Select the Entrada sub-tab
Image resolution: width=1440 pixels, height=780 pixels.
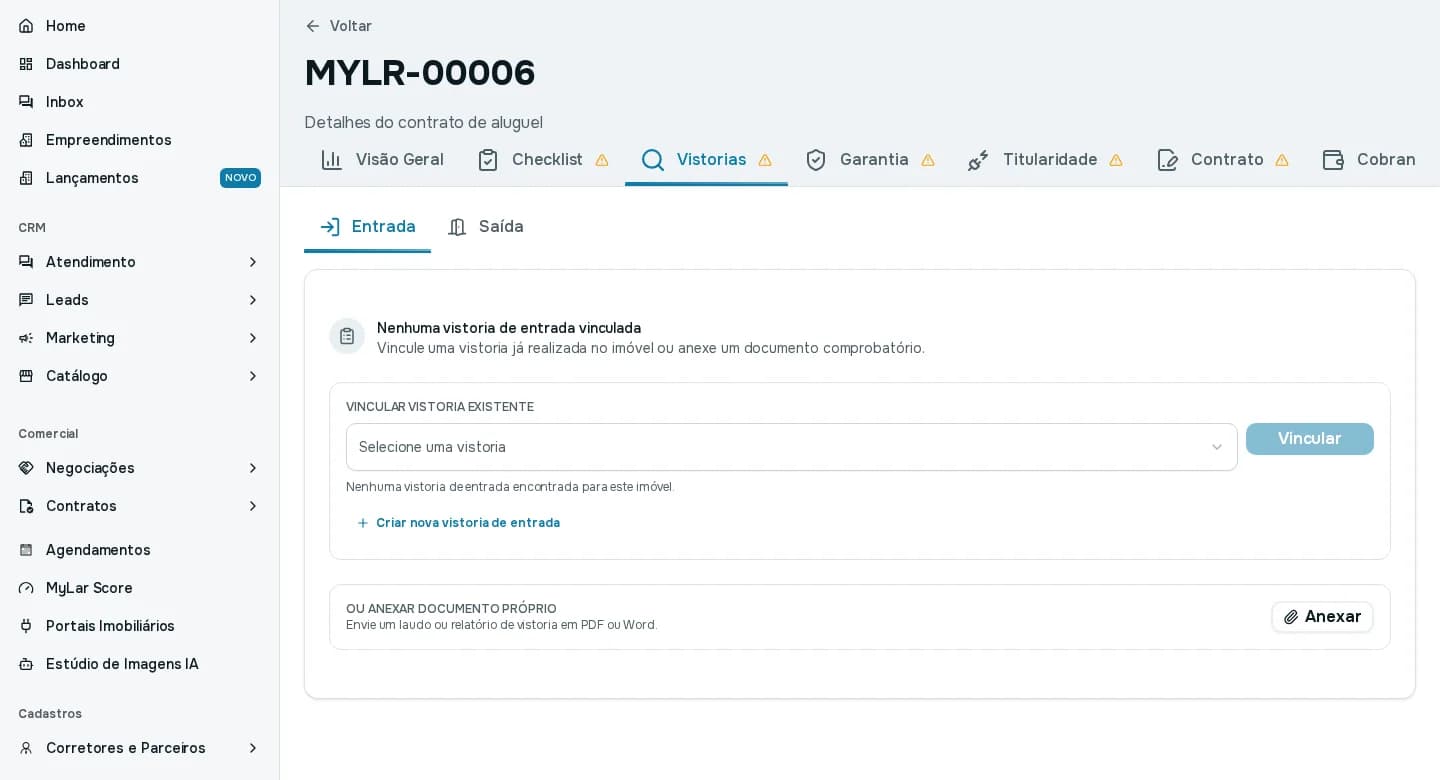[367, 227]
